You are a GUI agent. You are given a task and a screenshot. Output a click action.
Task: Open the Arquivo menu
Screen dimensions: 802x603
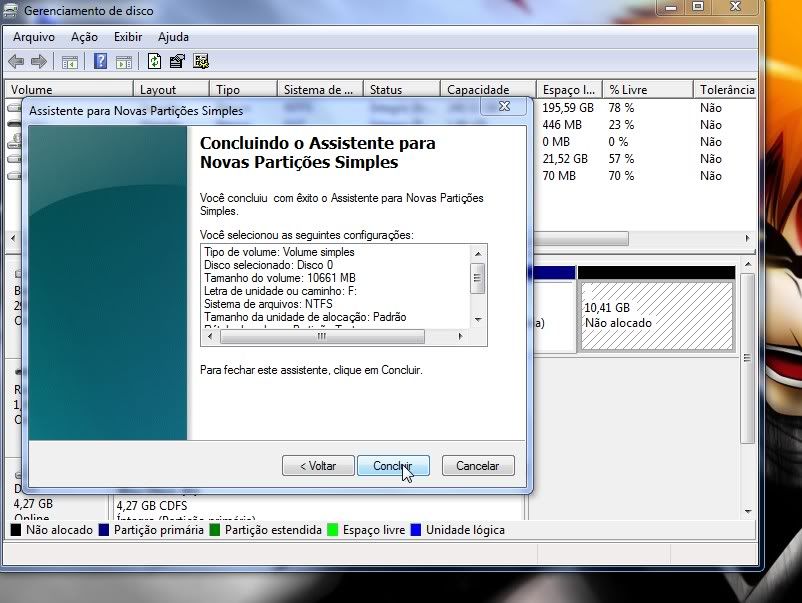(34, 37)
